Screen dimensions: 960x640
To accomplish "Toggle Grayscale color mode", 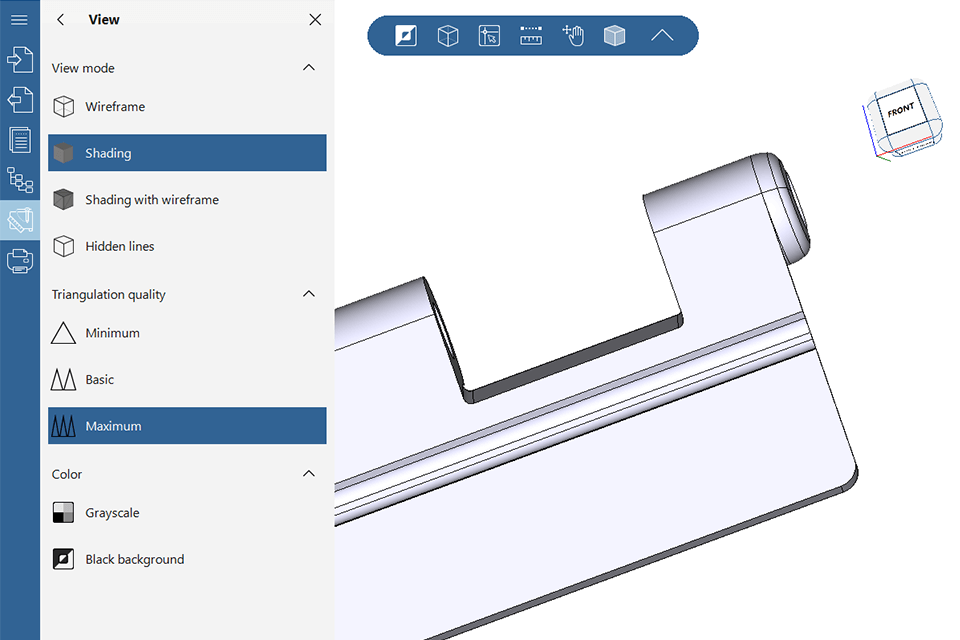I will tap(187, 513).
